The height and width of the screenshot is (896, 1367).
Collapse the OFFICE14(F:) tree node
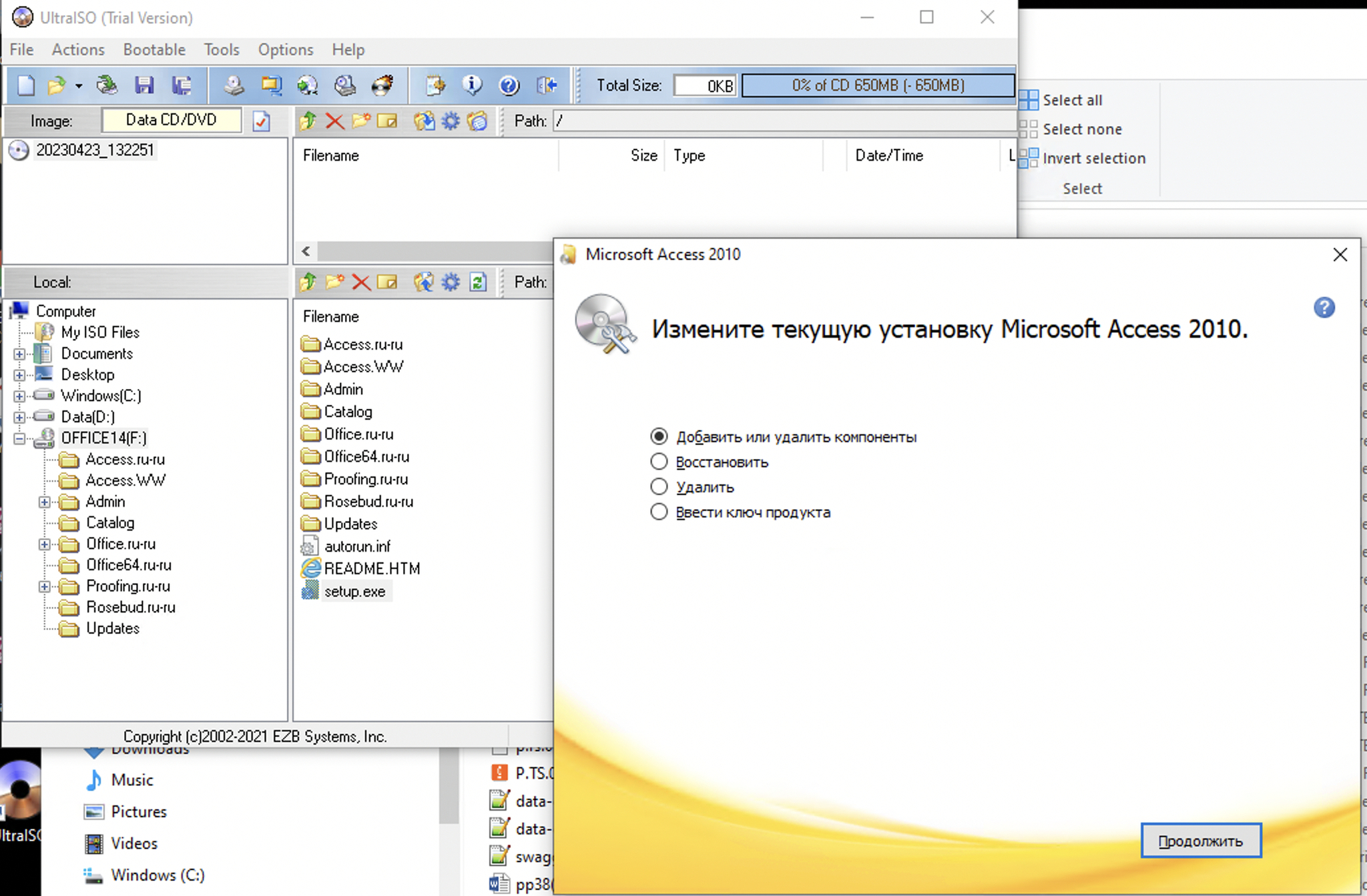click(x=19, y=438)
